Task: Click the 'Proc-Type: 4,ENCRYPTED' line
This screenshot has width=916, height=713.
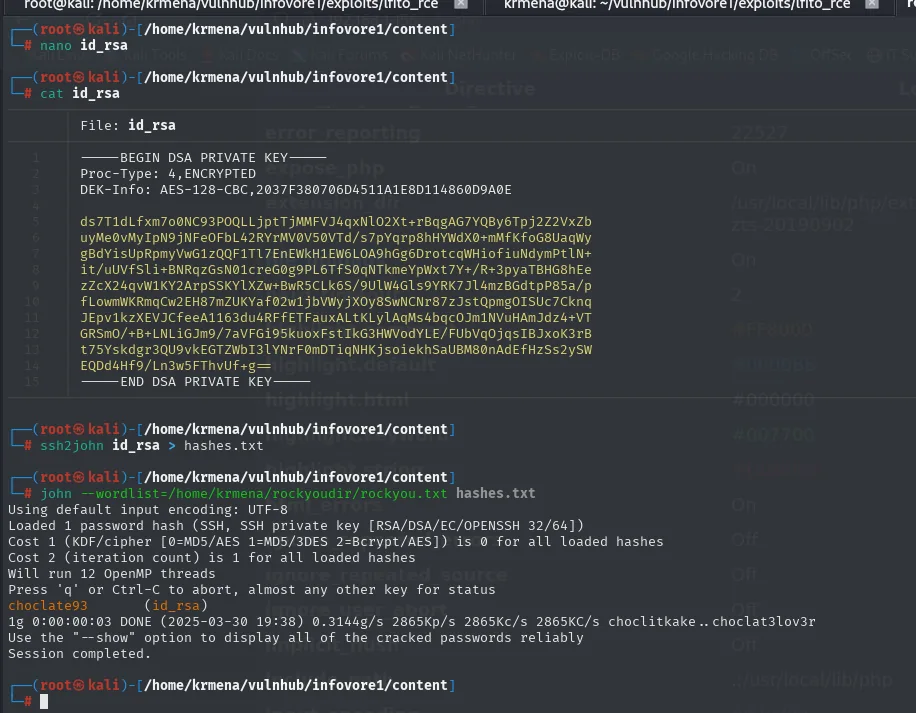Action: [168, 173]
